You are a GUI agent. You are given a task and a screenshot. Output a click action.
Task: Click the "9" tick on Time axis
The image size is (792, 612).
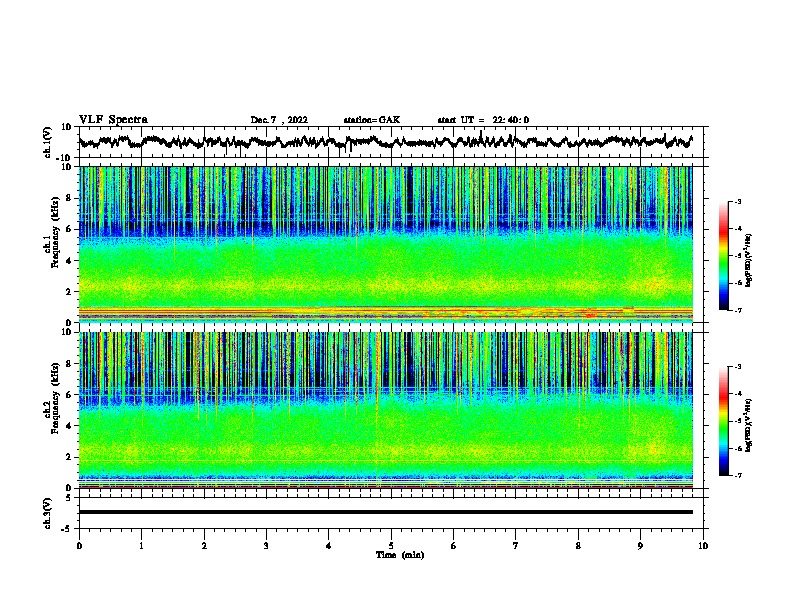click(x=640, y=546)
